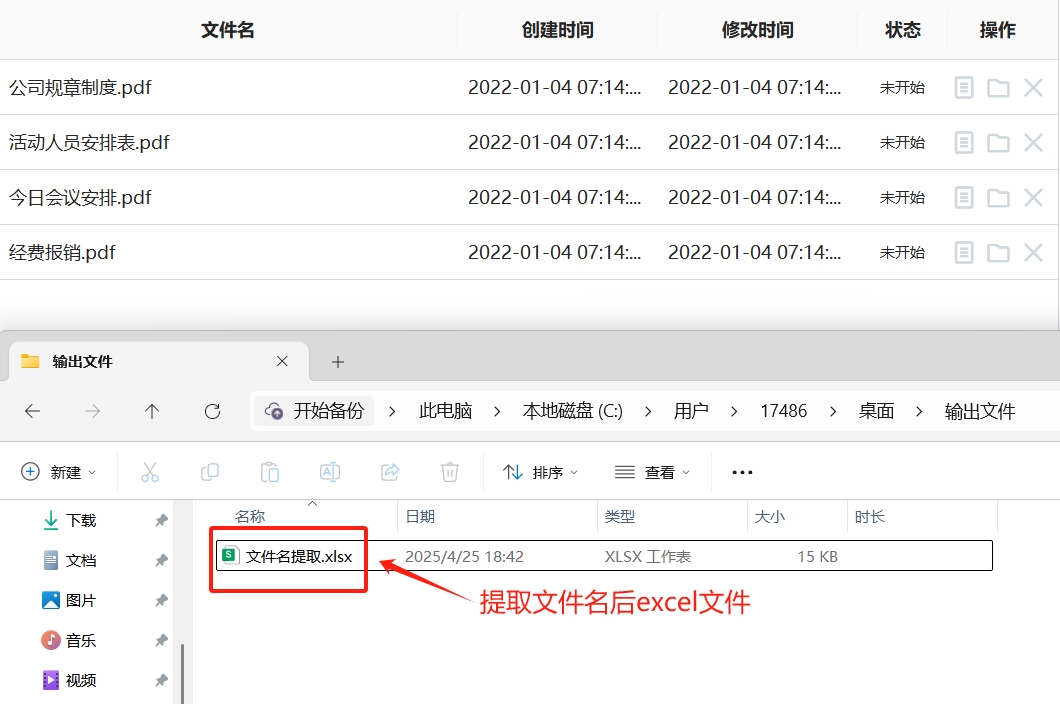1060x704 pixels.
Task: Open the three-dot more options menu
Action: pos(742,472)
